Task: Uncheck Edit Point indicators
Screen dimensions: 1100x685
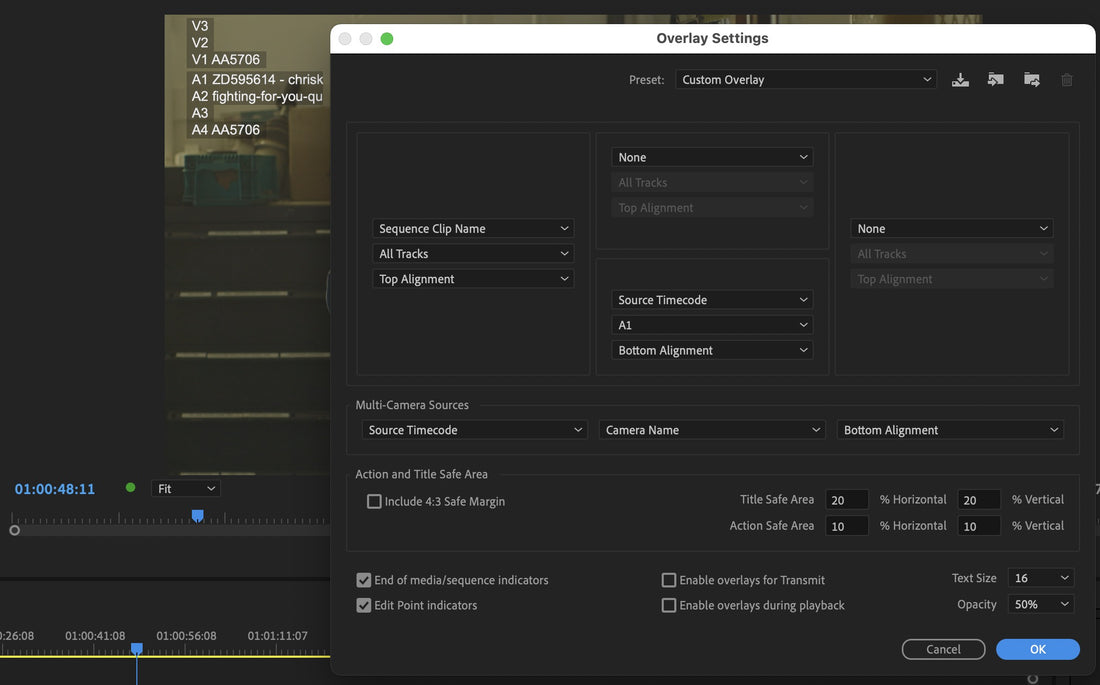Action: [x=364, y=604]
